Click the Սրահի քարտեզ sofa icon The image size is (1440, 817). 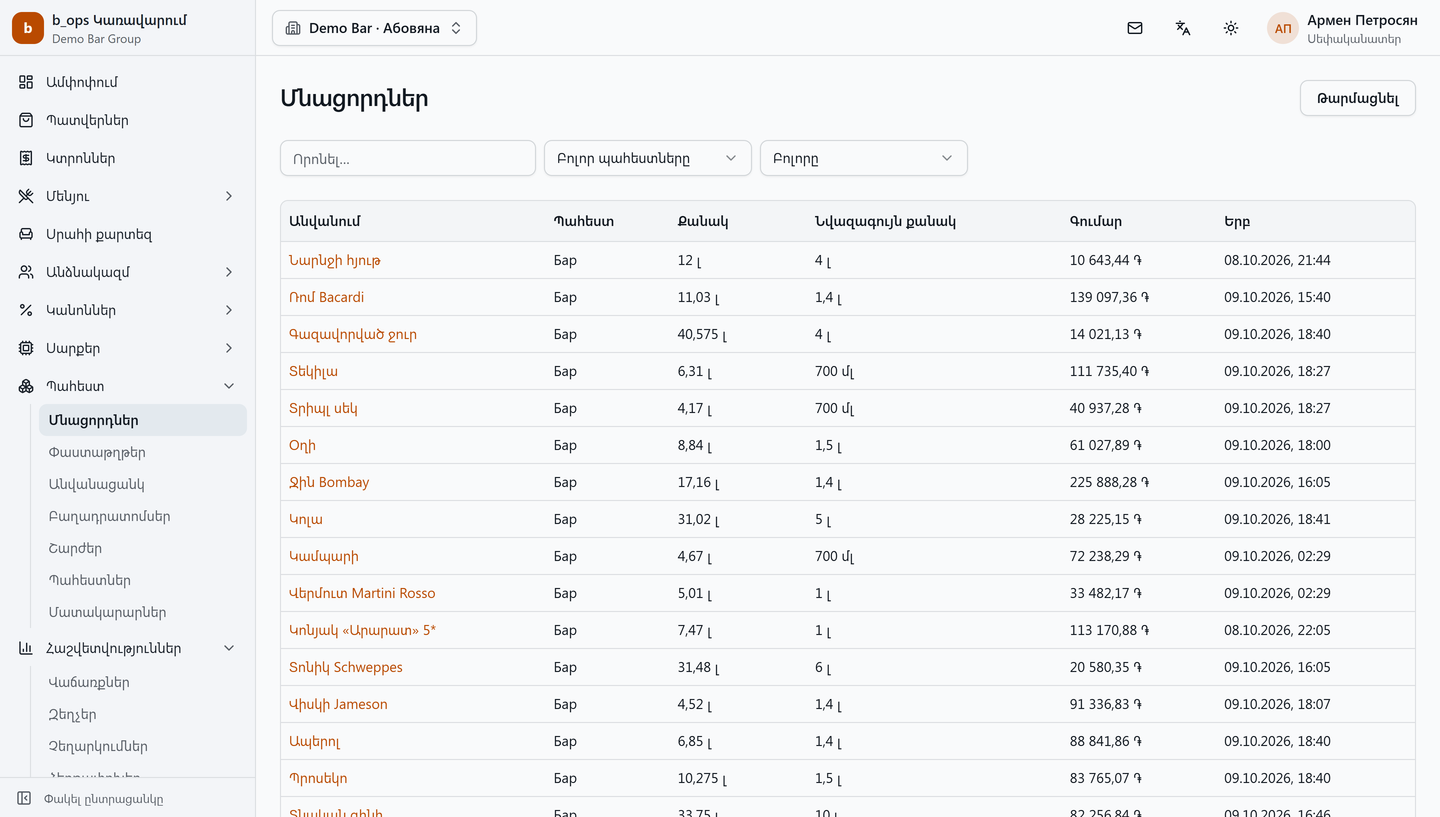[x=26, y=234]
